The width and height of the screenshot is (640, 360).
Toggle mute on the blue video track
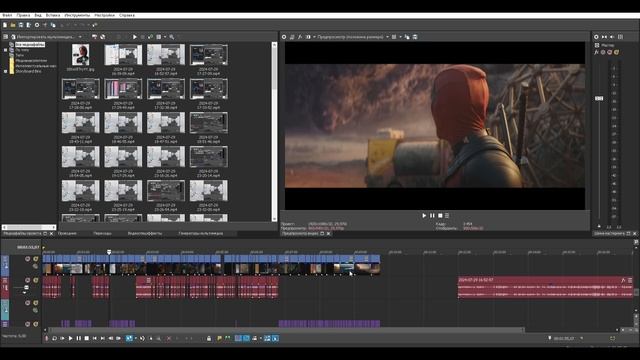27,259
